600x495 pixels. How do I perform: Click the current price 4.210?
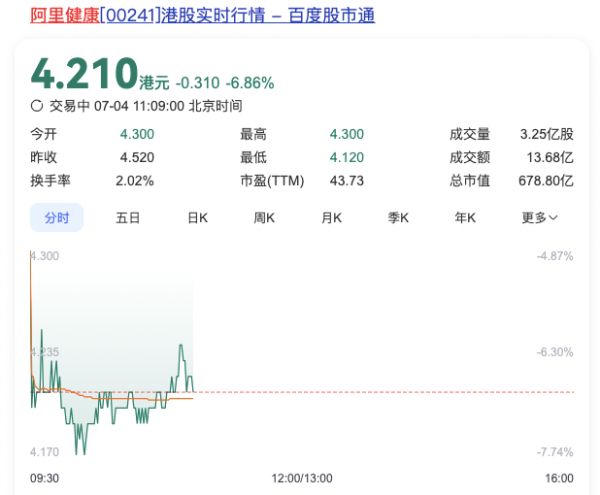click(84, 74)
